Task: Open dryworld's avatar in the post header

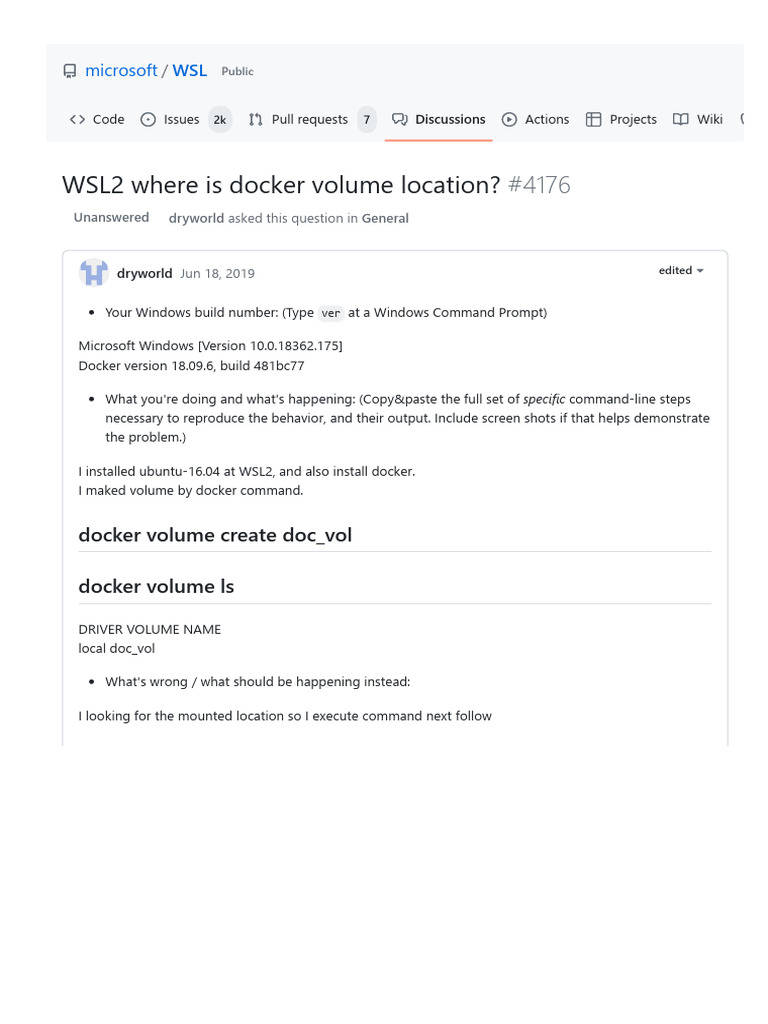Action: click(94, 273)
